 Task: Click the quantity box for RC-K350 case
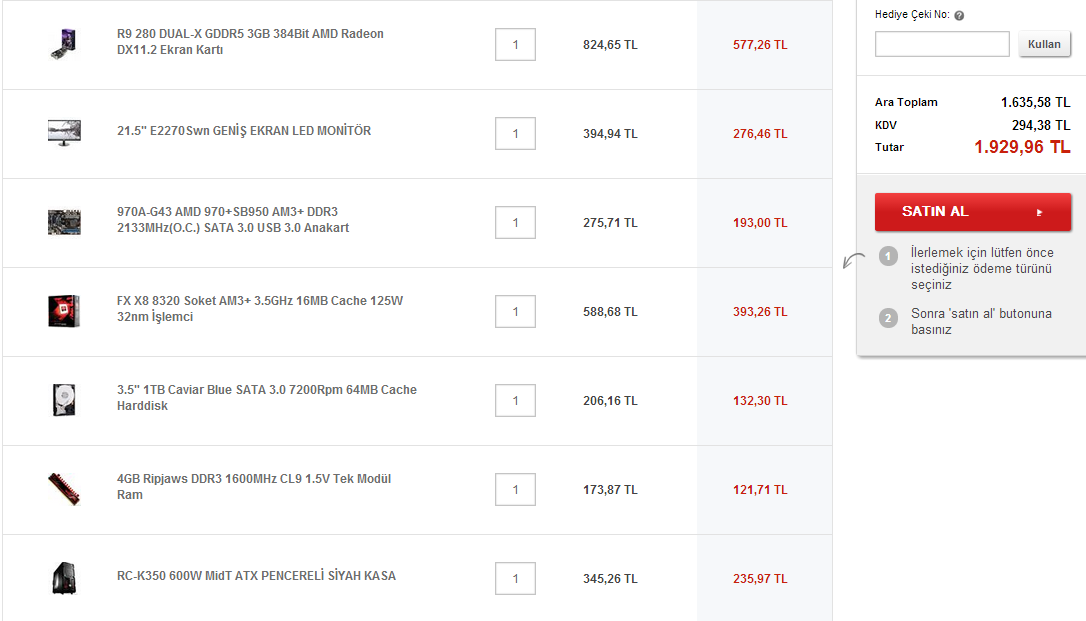[x=515, y=579]
